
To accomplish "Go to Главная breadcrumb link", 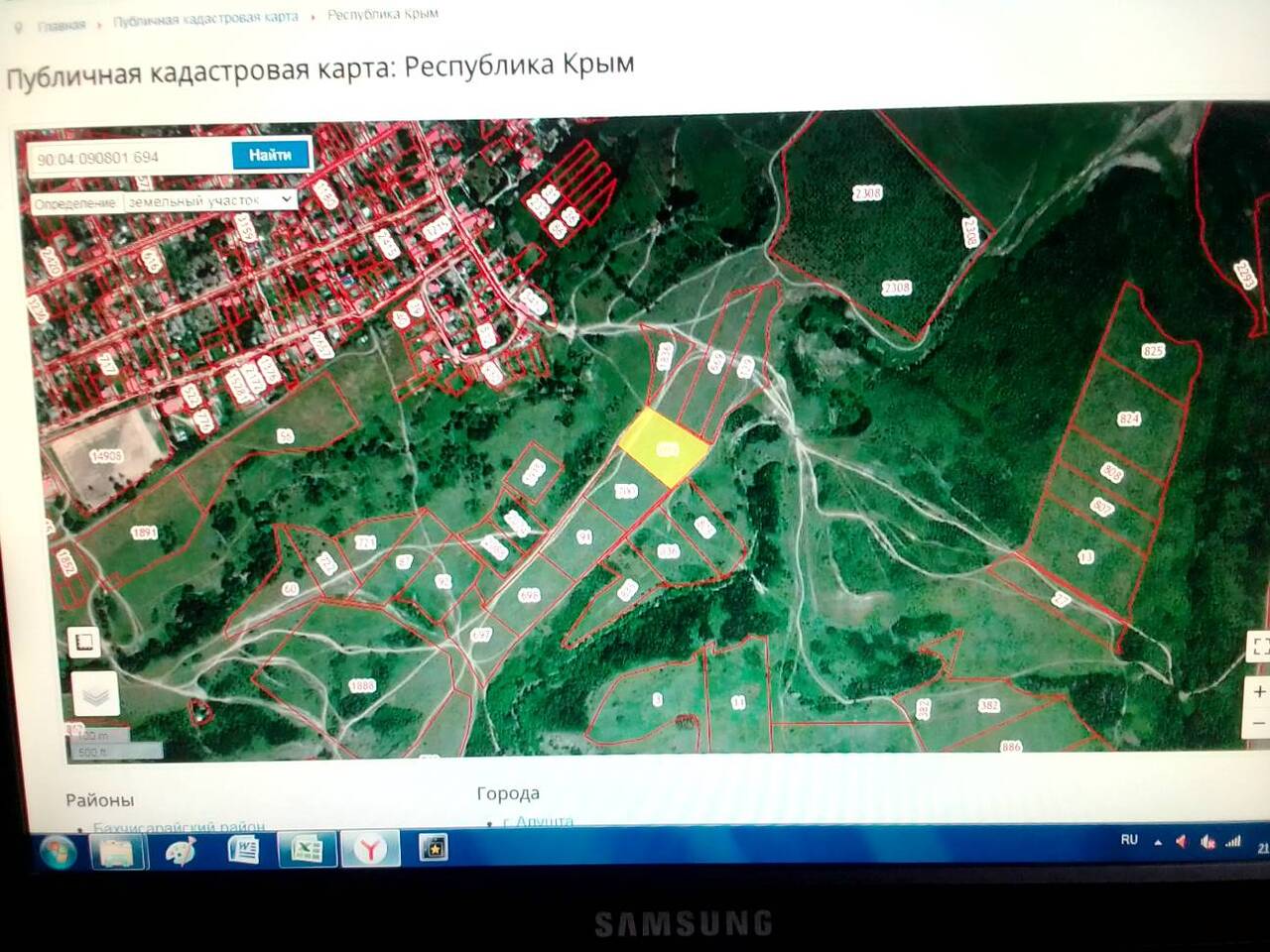I will [x=61, y=25].
